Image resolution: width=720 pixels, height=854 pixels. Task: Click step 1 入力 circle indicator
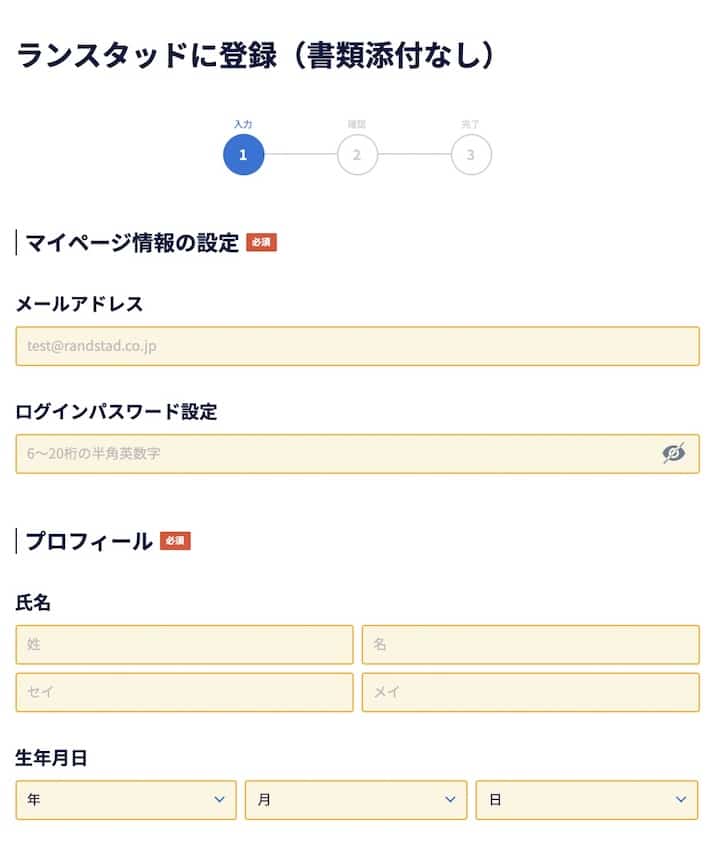coord(243,155)
